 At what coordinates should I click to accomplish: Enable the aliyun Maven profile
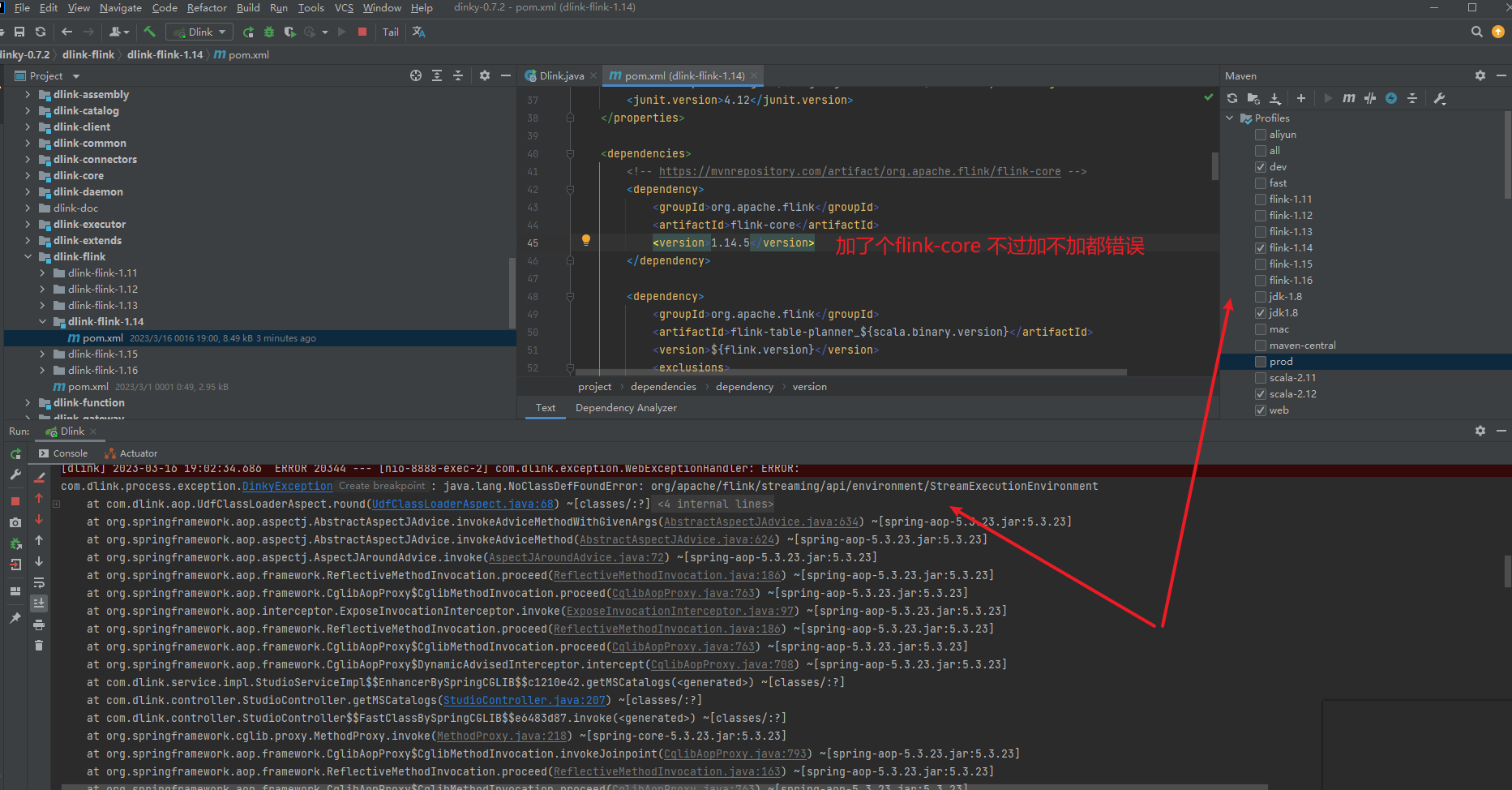pos(1261,134)
